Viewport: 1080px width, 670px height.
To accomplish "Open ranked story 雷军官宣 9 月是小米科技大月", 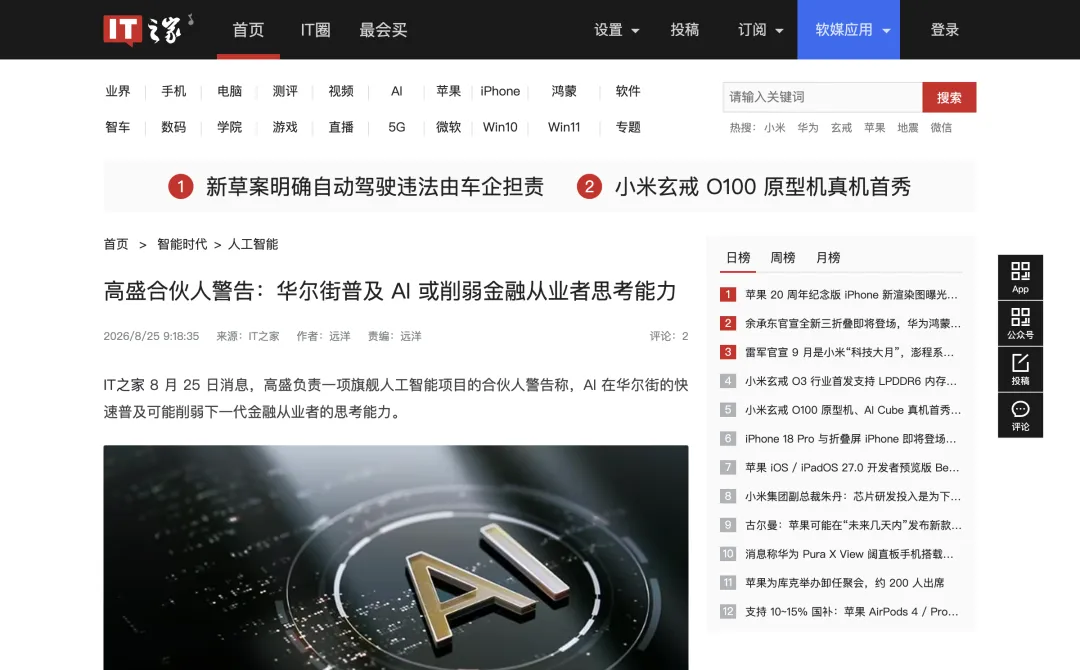I will (x=849, y=352).
